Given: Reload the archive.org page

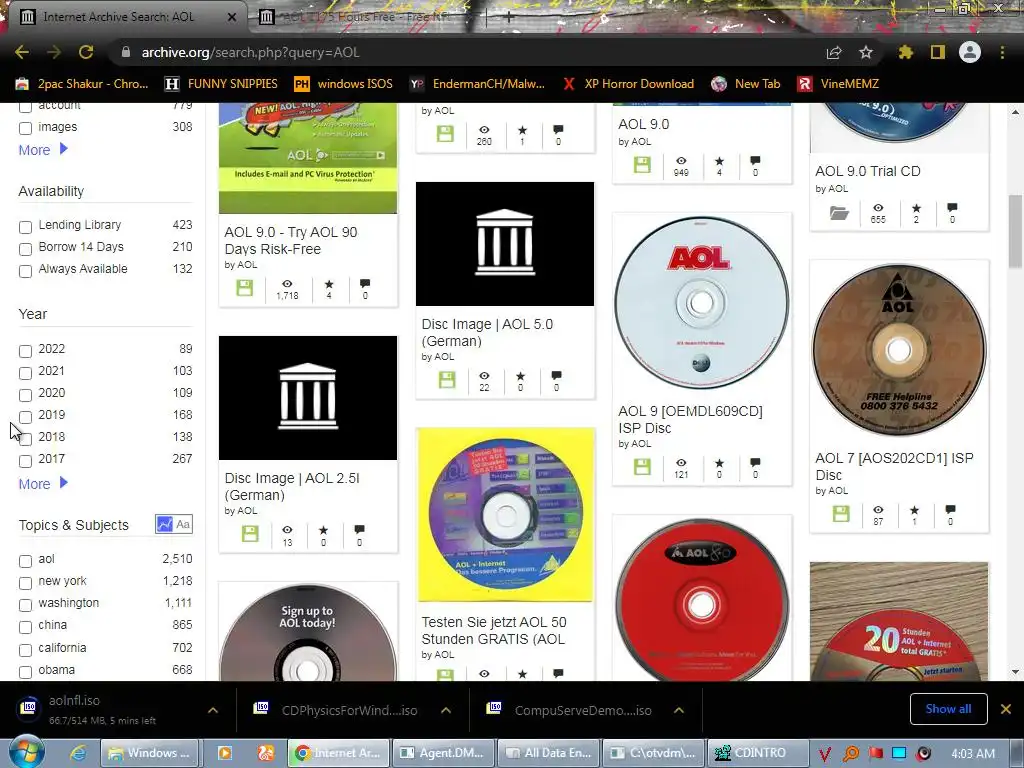Looking at the screenshot, I should (x=86, y=52).
